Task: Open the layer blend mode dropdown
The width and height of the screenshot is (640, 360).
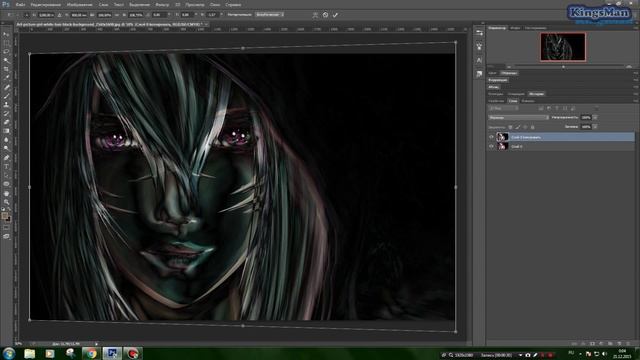Action: point(518,118)
